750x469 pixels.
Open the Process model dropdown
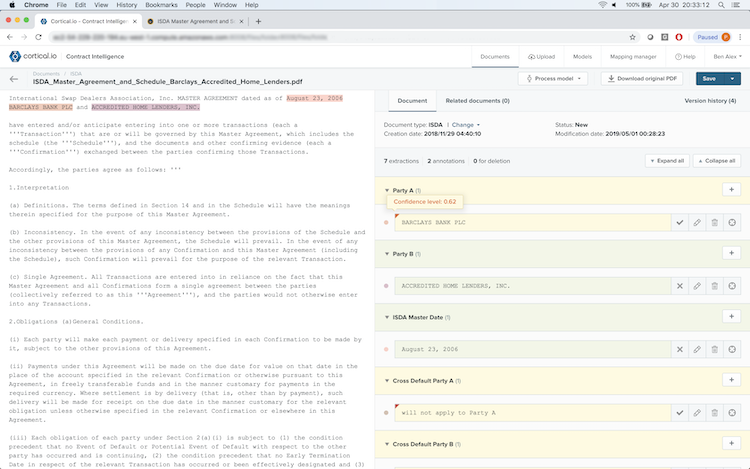pos(553,78)
